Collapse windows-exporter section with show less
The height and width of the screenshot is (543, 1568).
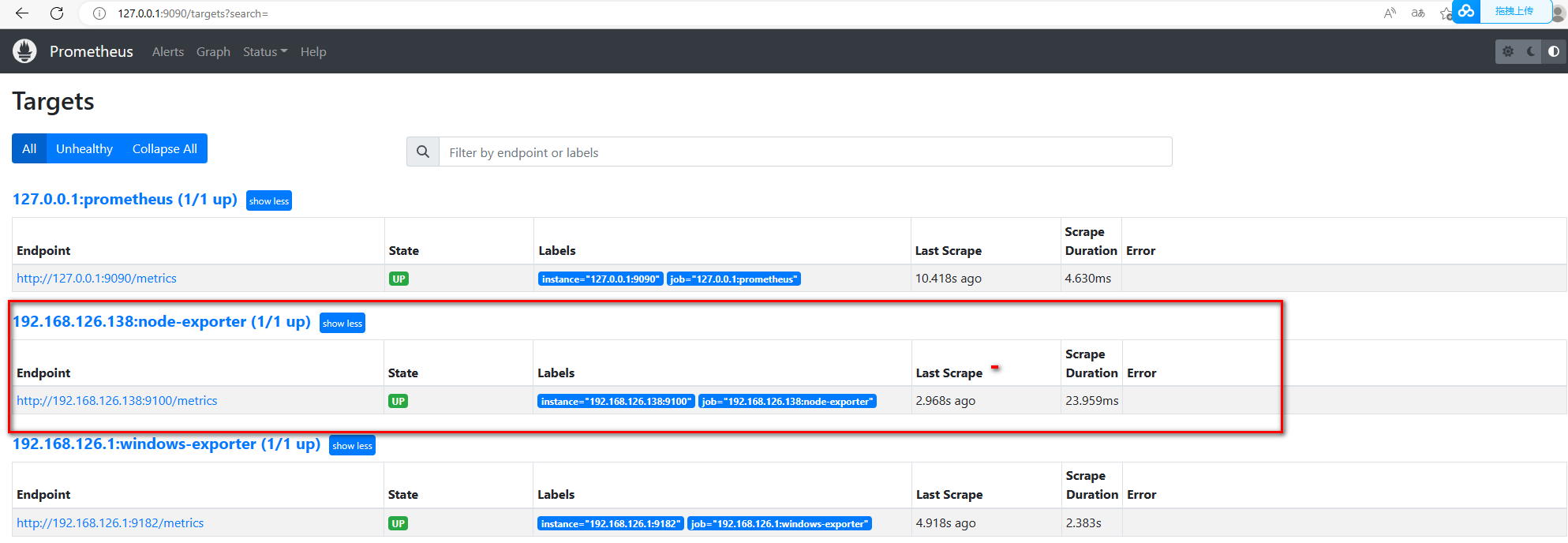pos(352,445)
